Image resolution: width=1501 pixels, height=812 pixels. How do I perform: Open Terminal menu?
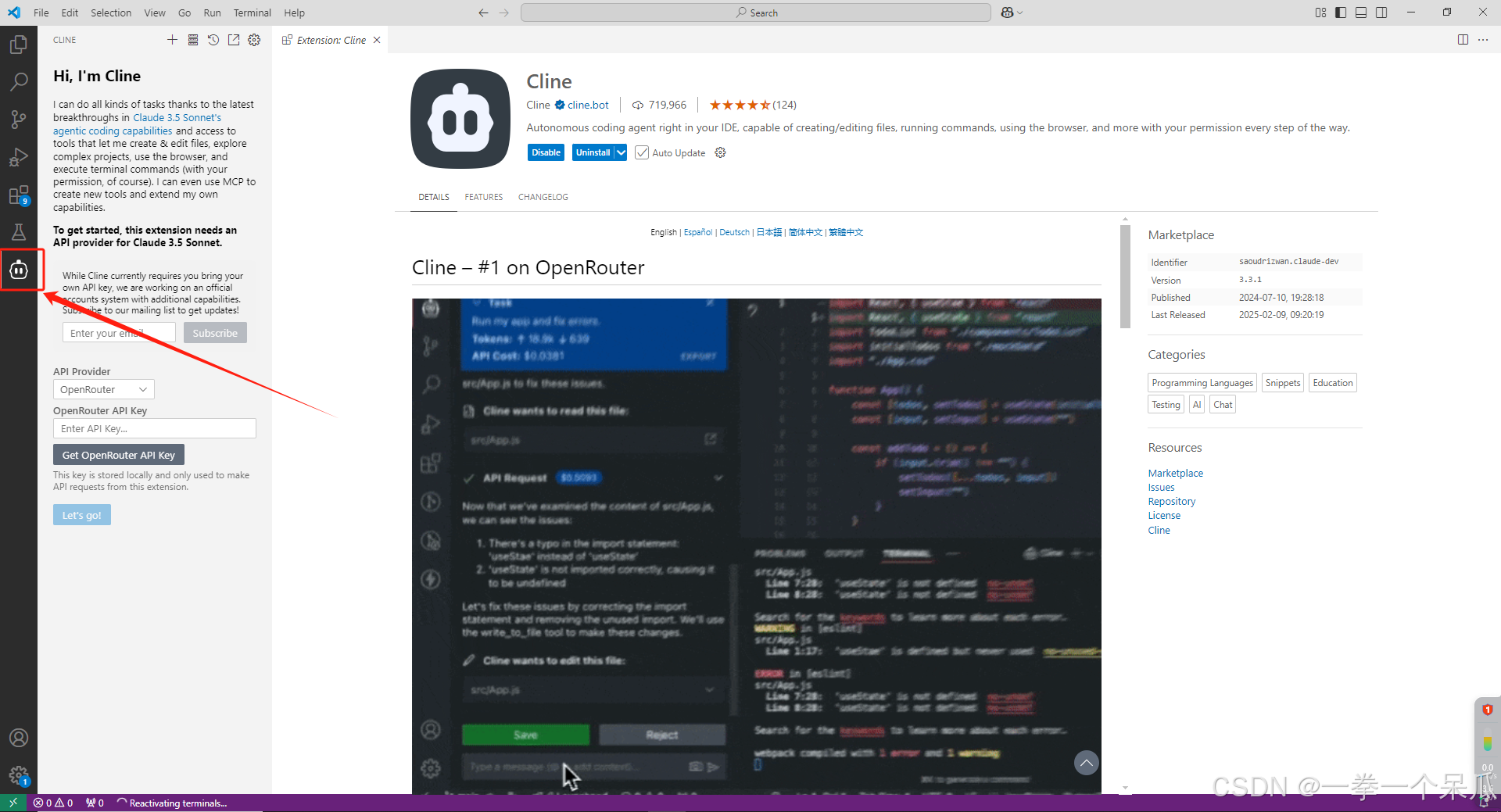tap(252, 13)
